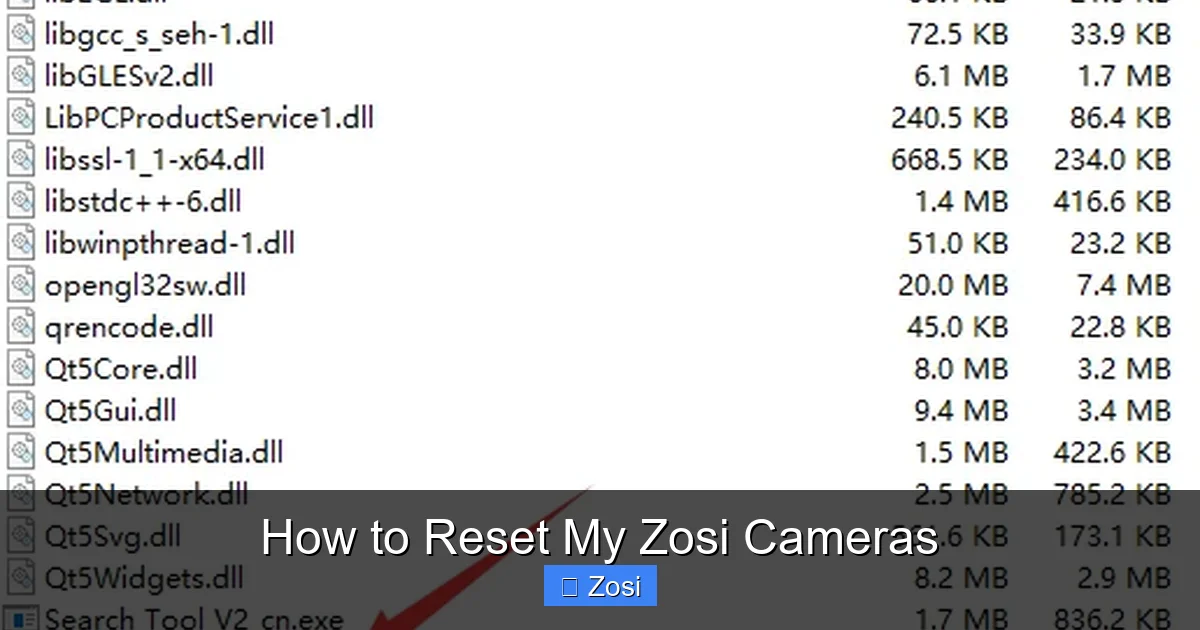Screen dimensions: 1200x630
Task: Click the Qt5Gui.dll file icon
Action: pyautogui.click(x=20, y=410)
